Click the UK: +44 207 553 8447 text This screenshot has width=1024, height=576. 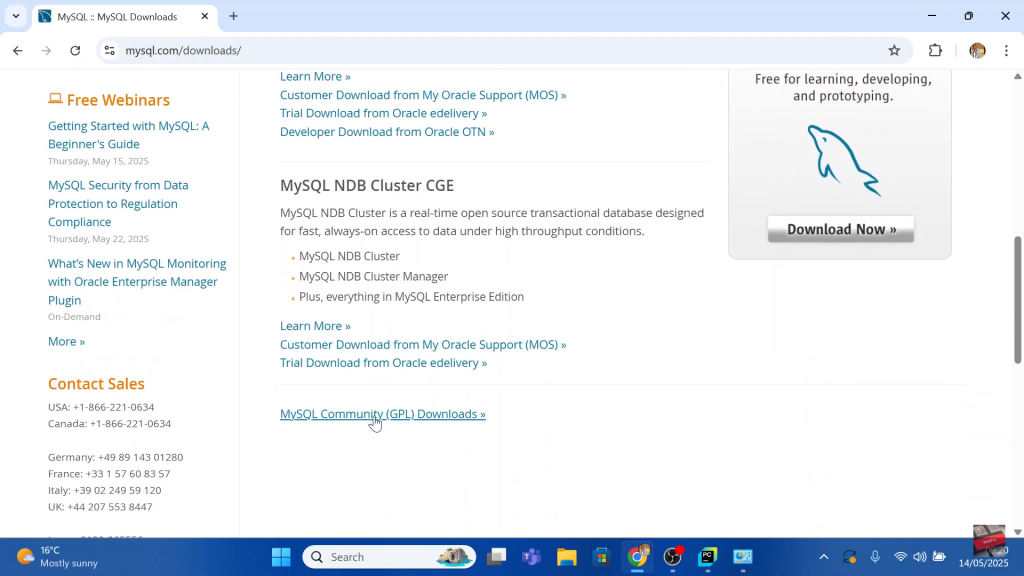100,507
